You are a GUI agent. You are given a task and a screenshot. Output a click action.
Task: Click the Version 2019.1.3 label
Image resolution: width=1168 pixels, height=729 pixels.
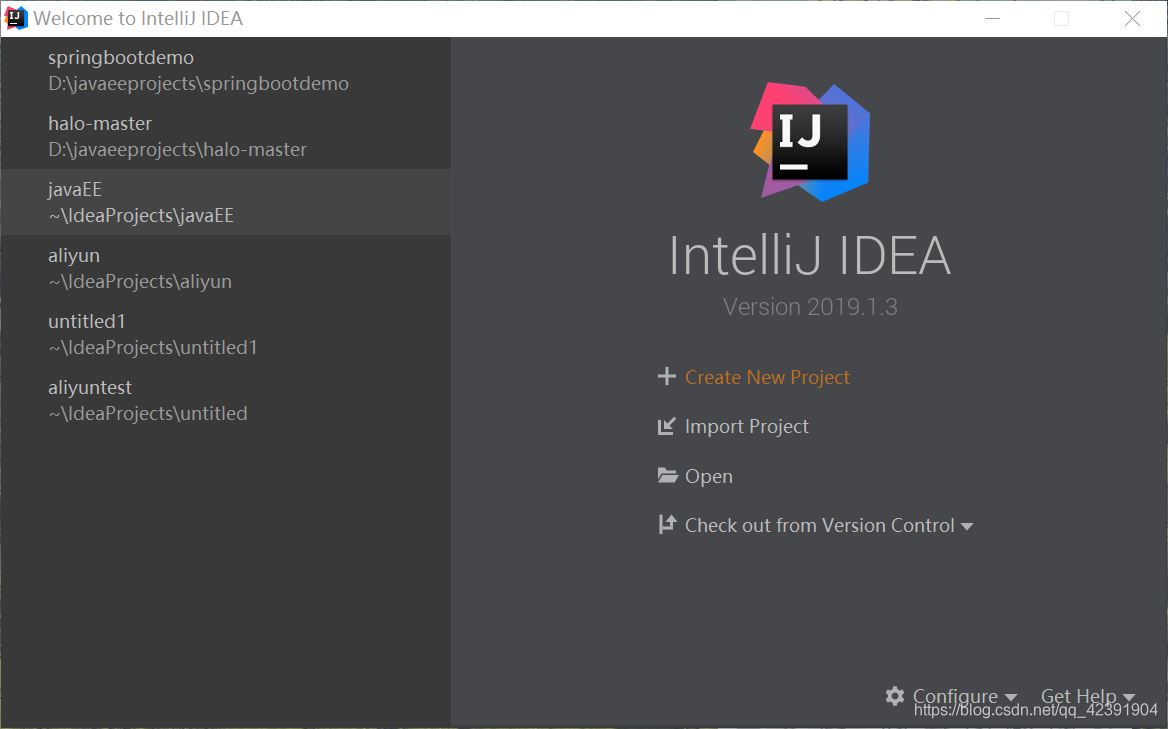pyautogui.click(x=810, y=307)
